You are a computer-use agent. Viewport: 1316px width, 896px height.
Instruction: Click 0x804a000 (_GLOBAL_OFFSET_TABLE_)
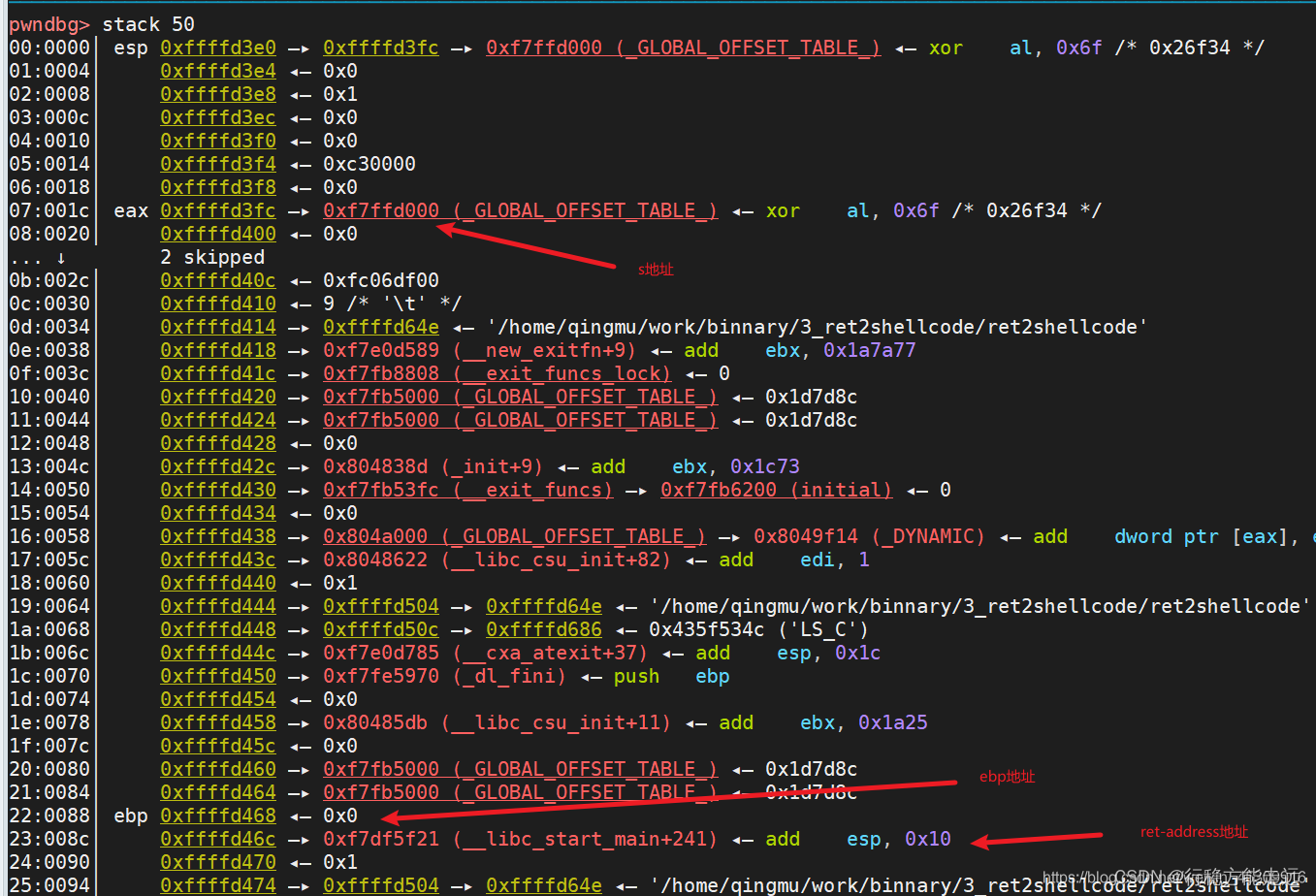click(x=515, y=536)
